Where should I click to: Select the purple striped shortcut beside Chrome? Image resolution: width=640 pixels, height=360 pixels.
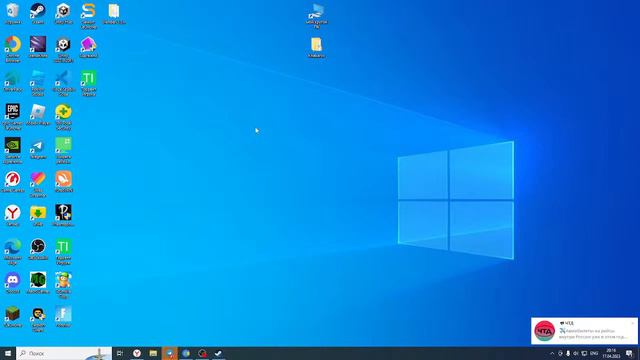[x=38, y=47]
